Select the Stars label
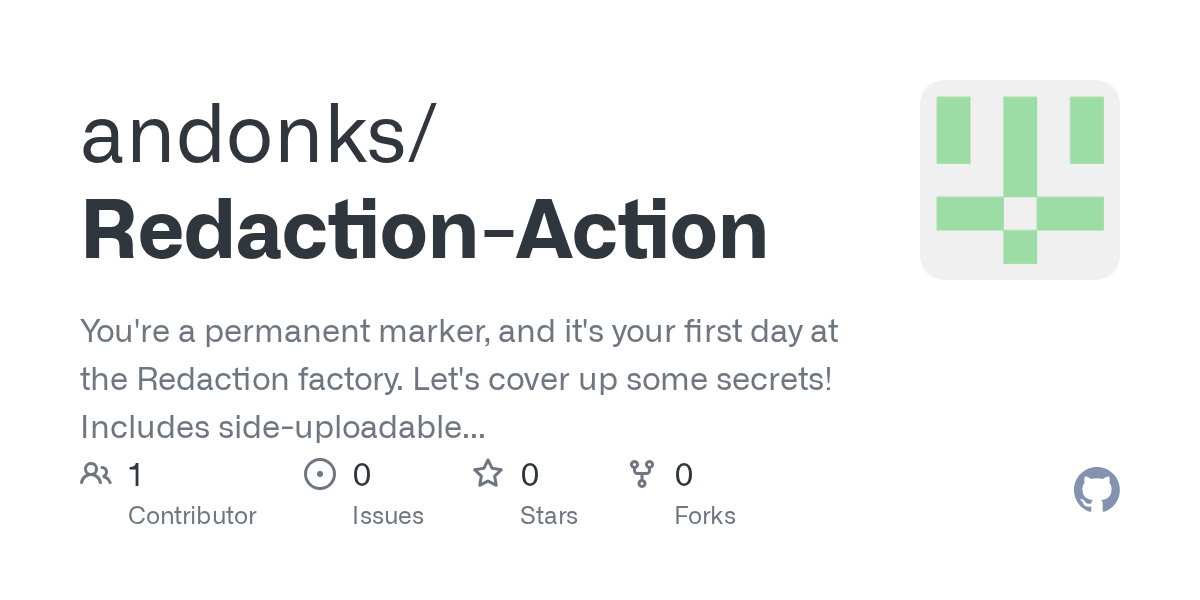 pos(549,516)
